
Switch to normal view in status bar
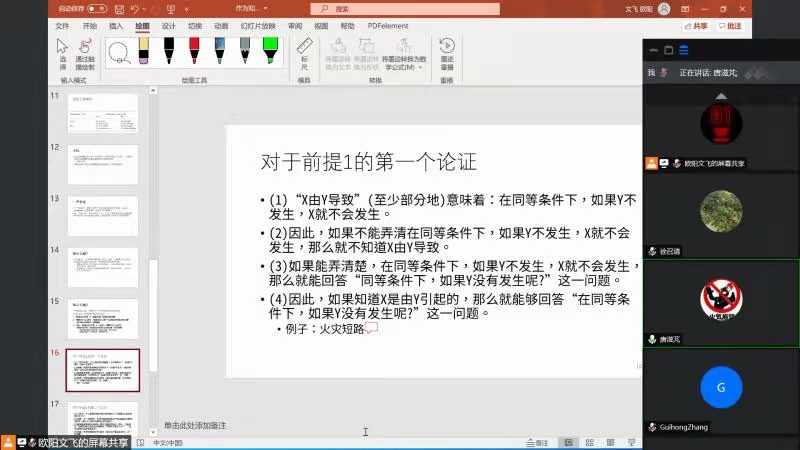click(567, 442)
